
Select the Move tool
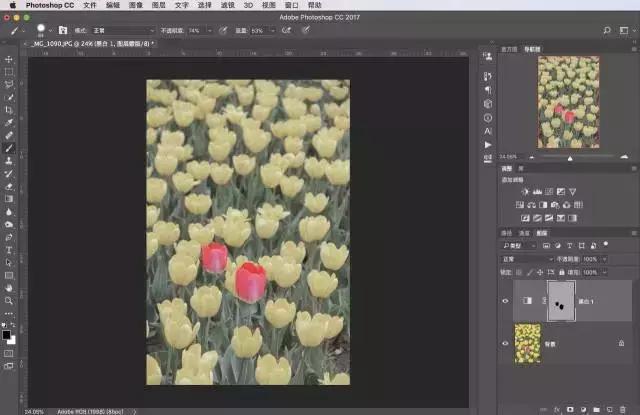(9, 60)
